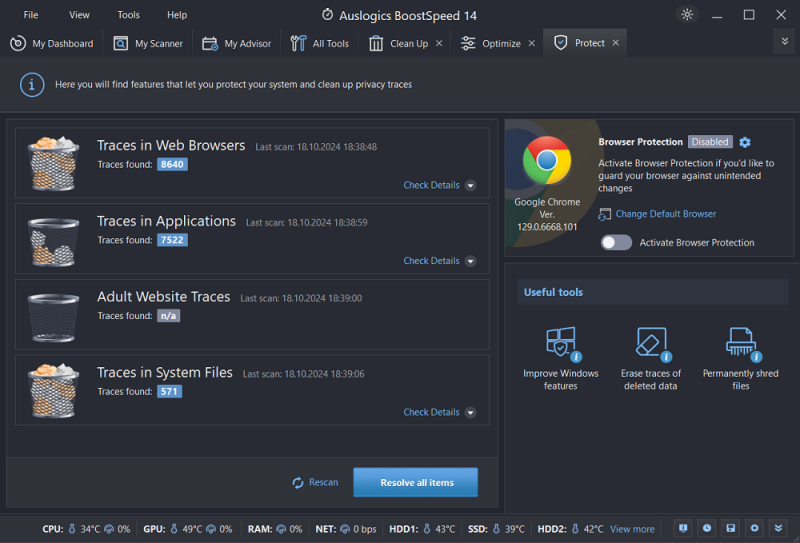
Task: Expand Check Details arrow for Applications
Action: (470, 261)
